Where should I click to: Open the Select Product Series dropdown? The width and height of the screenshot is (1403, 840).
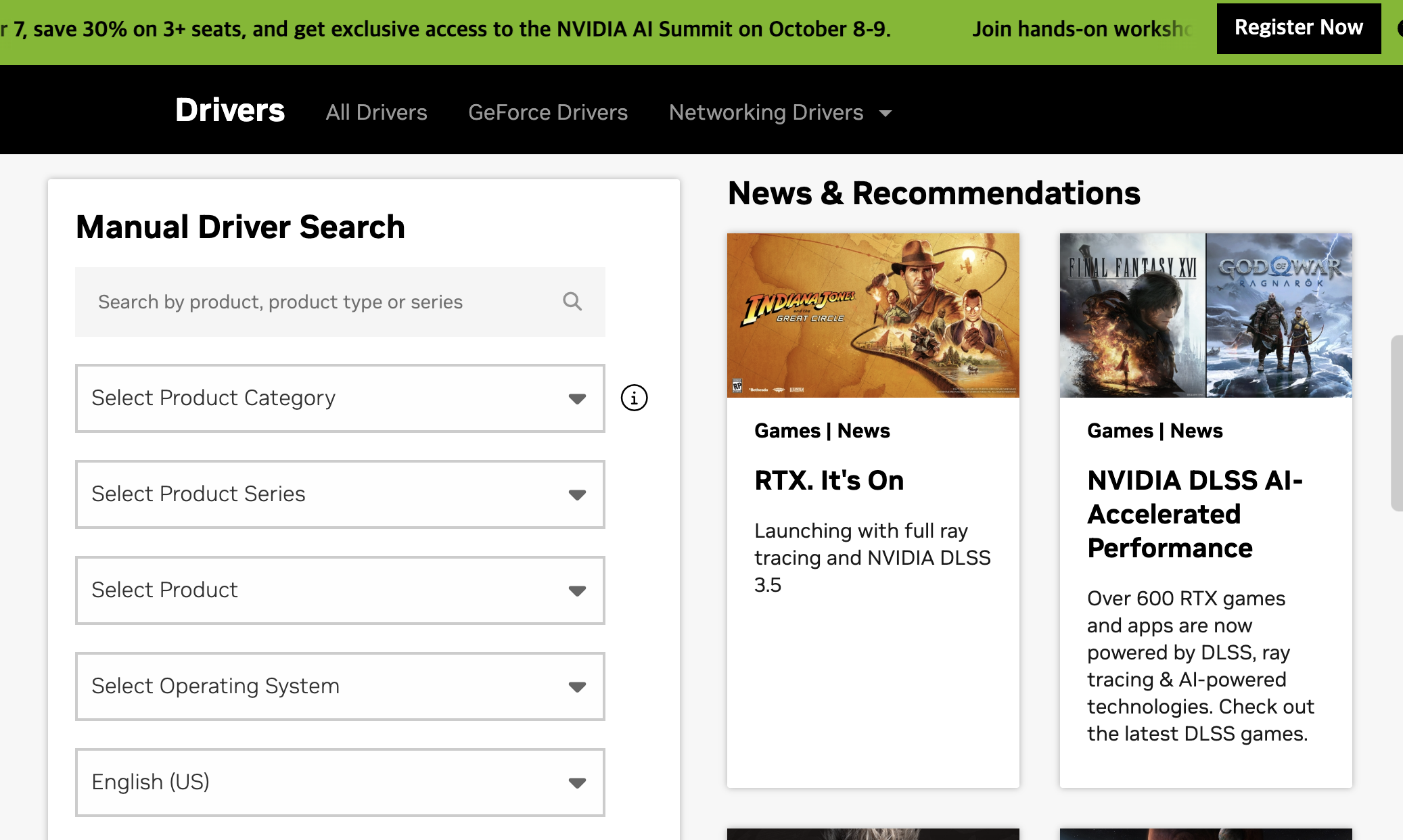coord(340,494)
